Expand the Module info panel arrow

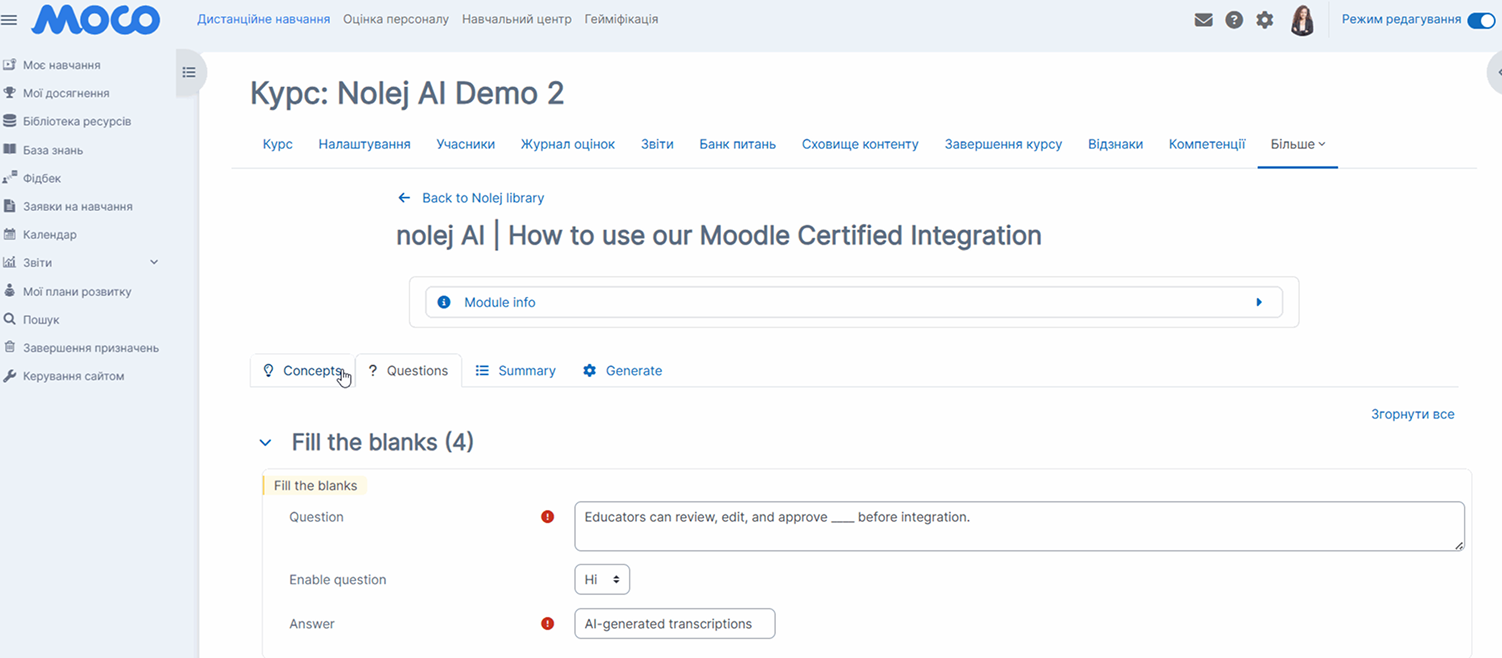click(x=1259, y=302)
